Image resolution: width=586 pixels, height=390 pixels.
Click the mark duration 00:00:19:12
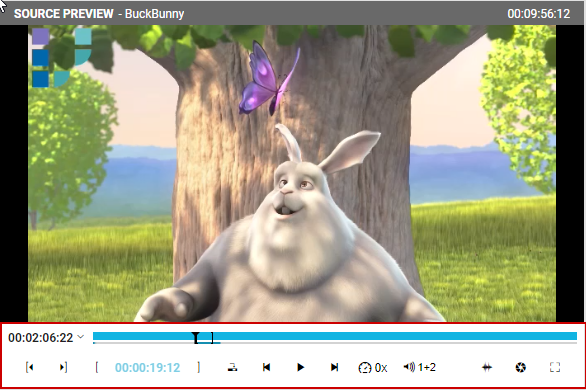[x=148, y=368]
